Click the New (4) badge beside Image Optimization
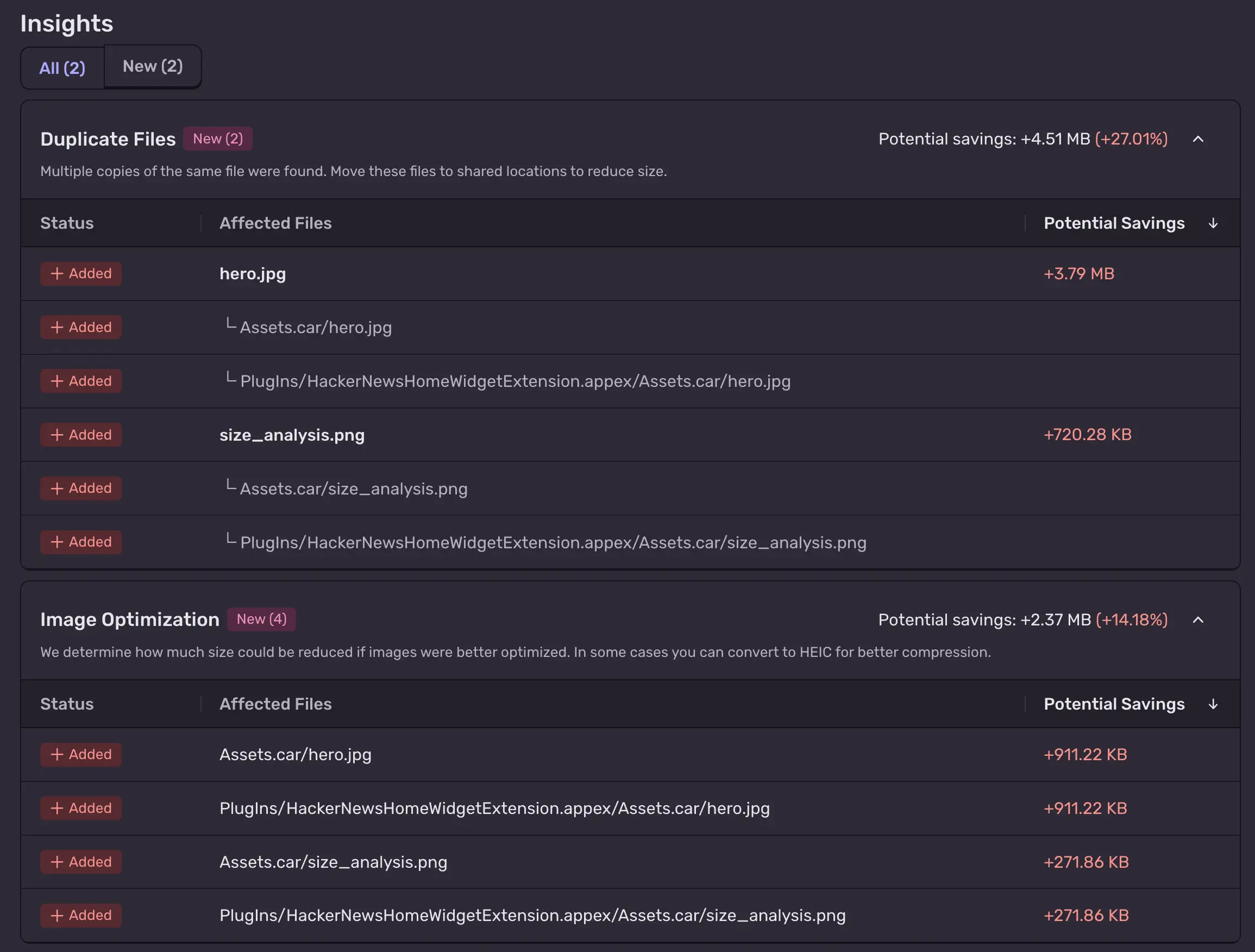Image resolution: width=1255 pixels, height=952 pixels. tap(261, 619)
